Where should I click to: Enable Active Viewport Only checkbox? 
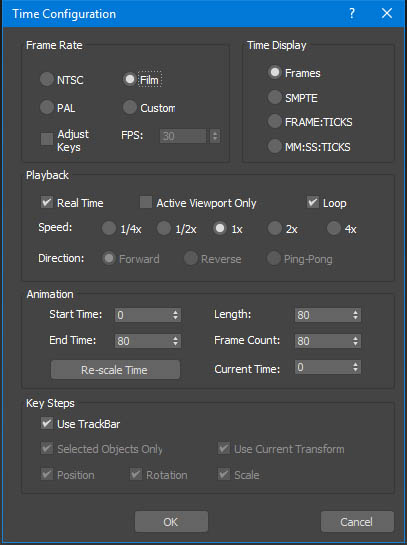(146, 202)
